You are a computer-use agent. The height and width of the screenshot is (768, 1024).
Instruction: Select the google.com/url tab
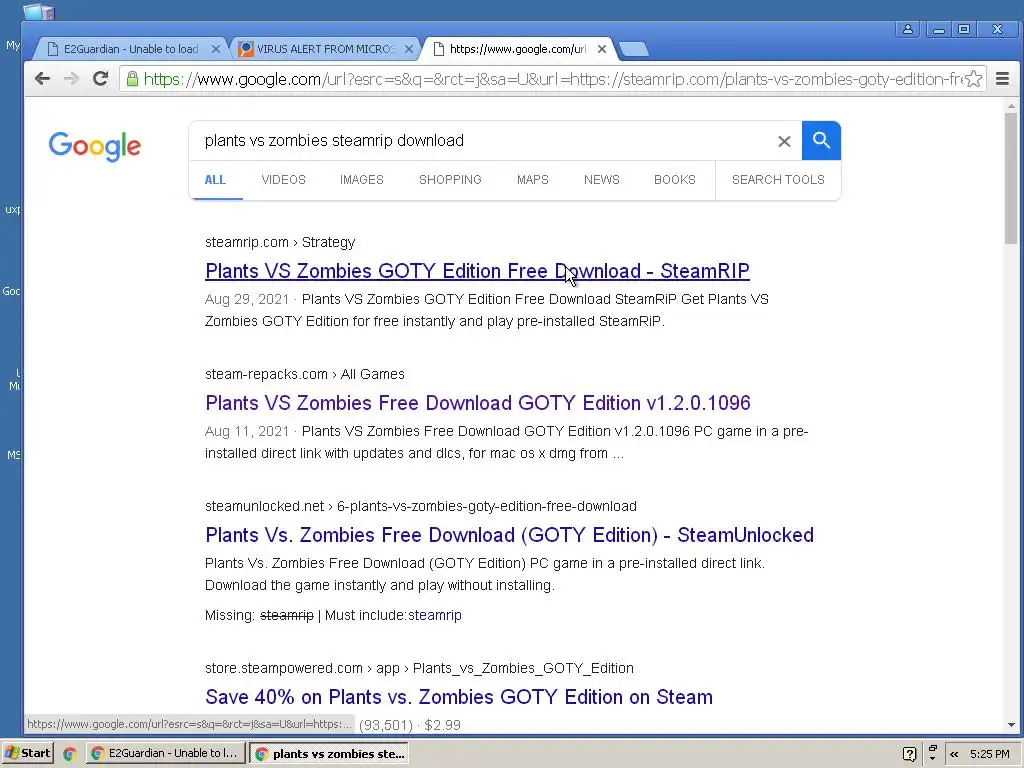point(518,49)
